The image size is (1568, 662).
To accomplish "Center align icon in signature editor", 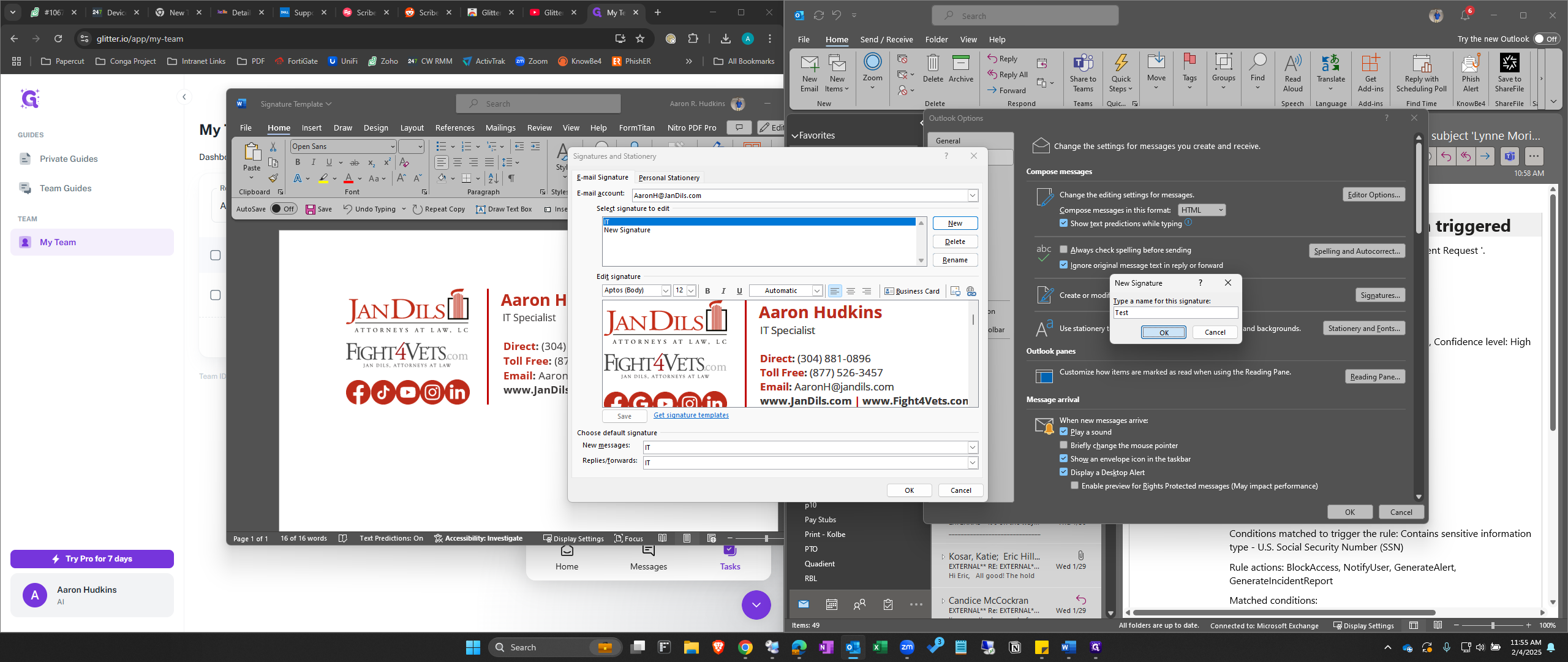I will pos(851,291).
